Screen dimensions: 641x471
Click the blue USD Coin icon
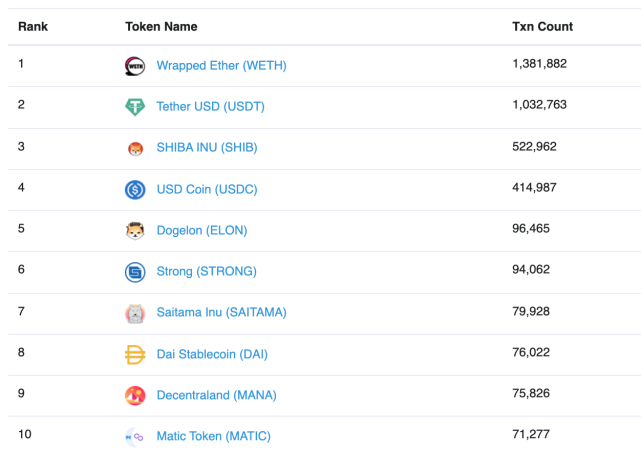[x=135, y=190]
